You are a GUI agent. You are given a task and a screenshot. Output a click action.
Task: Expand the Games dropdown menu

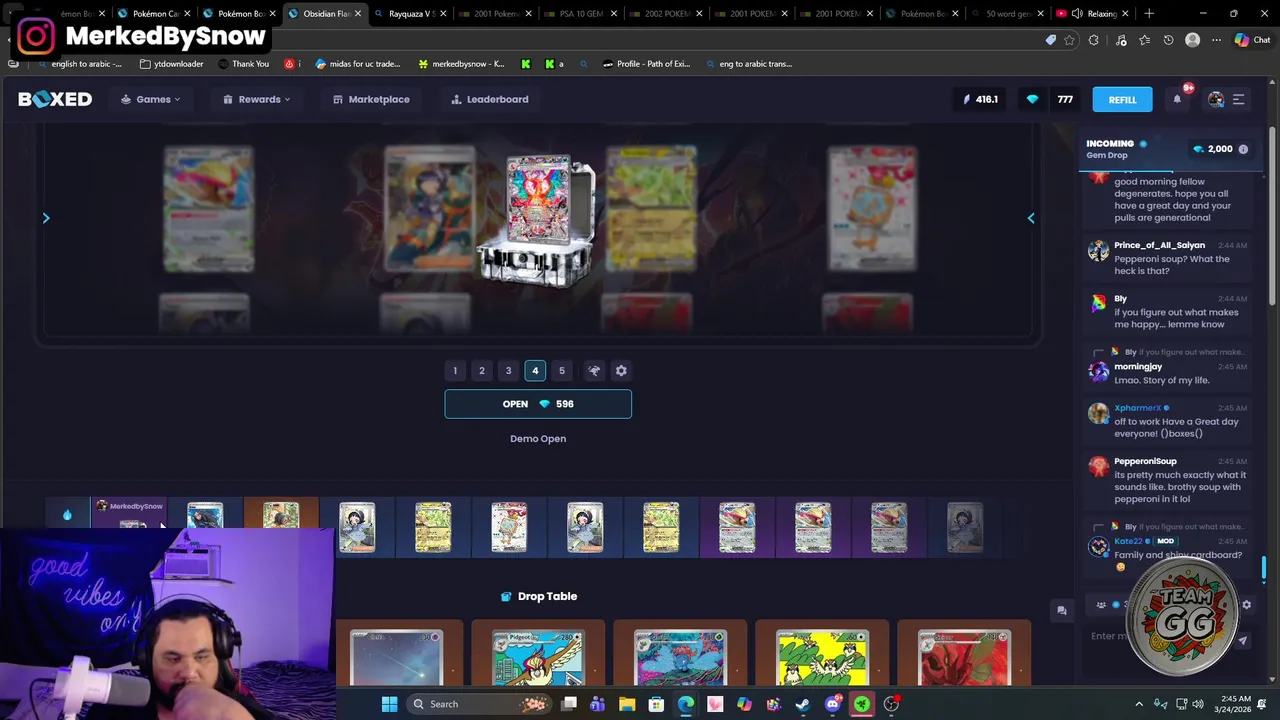[151, 99]
